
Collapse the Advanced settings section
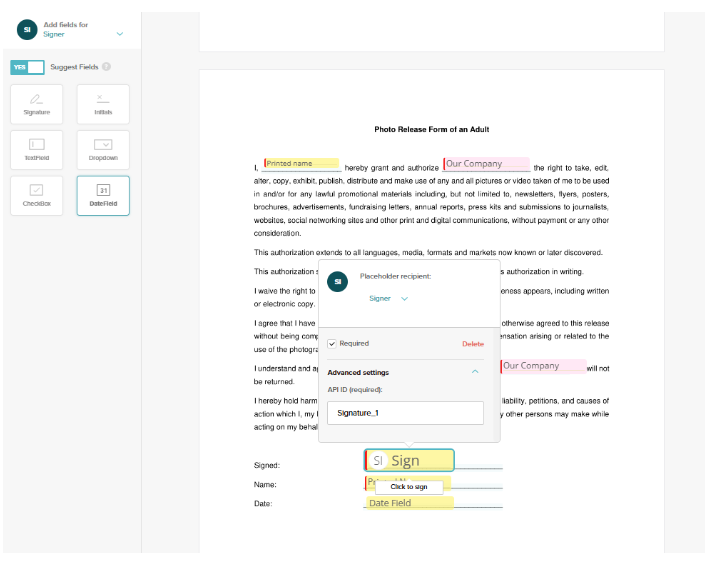click(475, 372)
